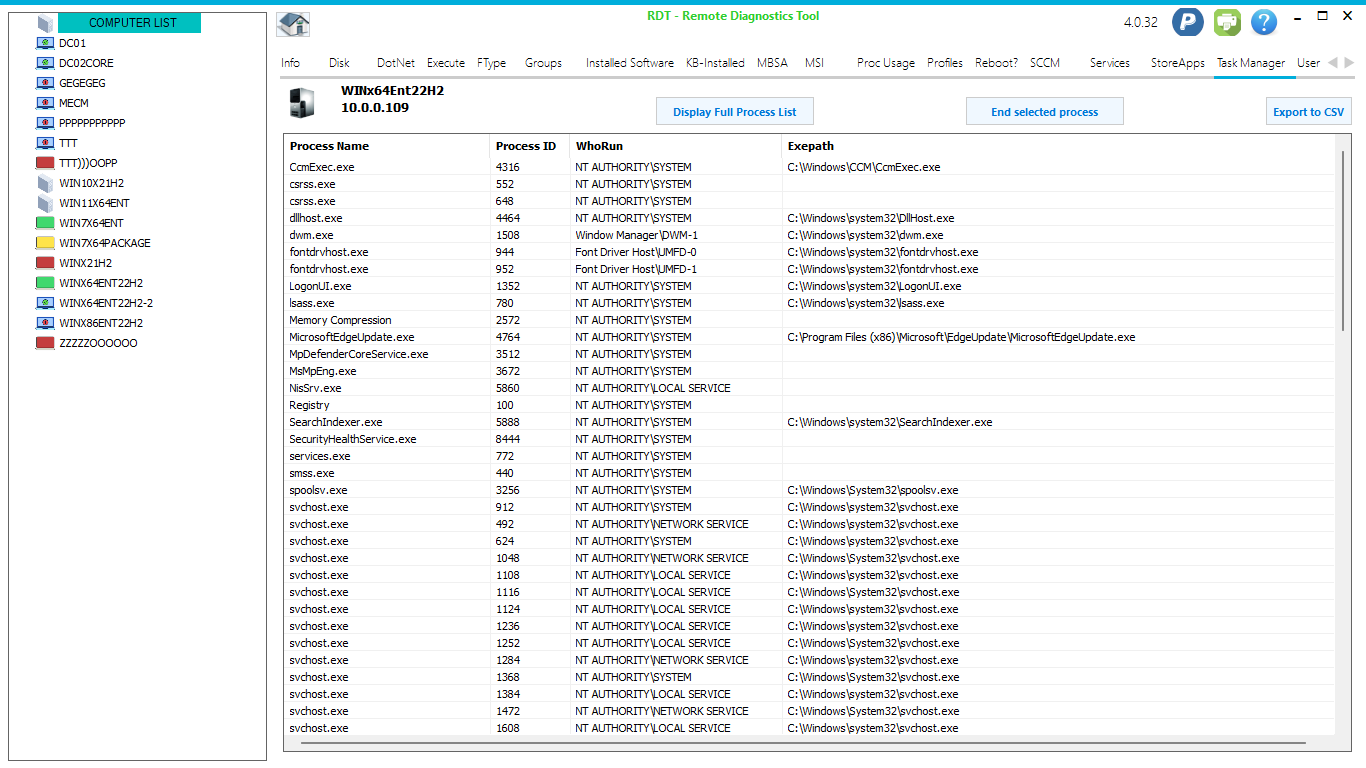Select the SecurityHealthService.exe process row
Screen dimensions: 1366x768
[810, 439]
